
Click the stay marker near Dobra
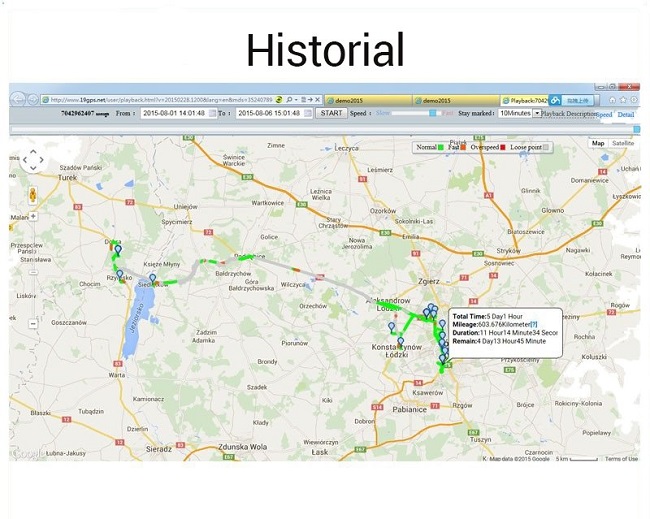pos(118,250)
